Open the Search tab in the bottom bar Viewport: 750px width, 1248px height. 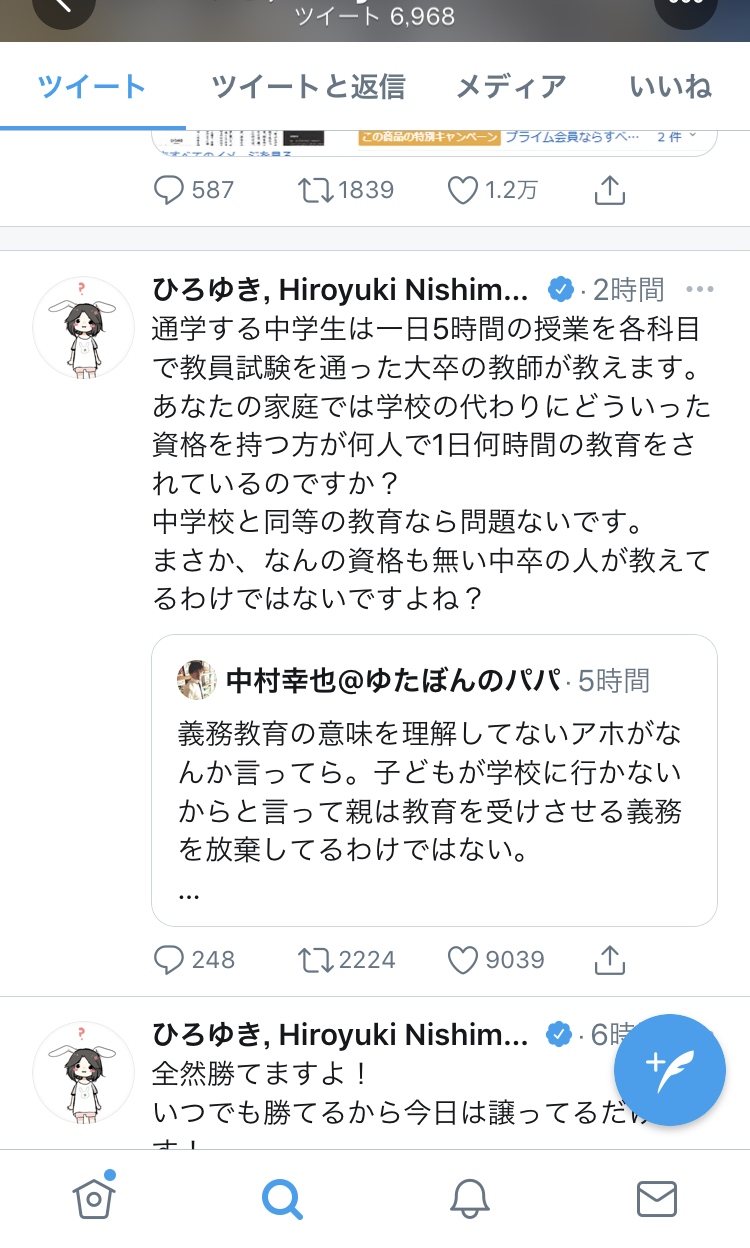pyautogui.click(x=282, y=1197)
